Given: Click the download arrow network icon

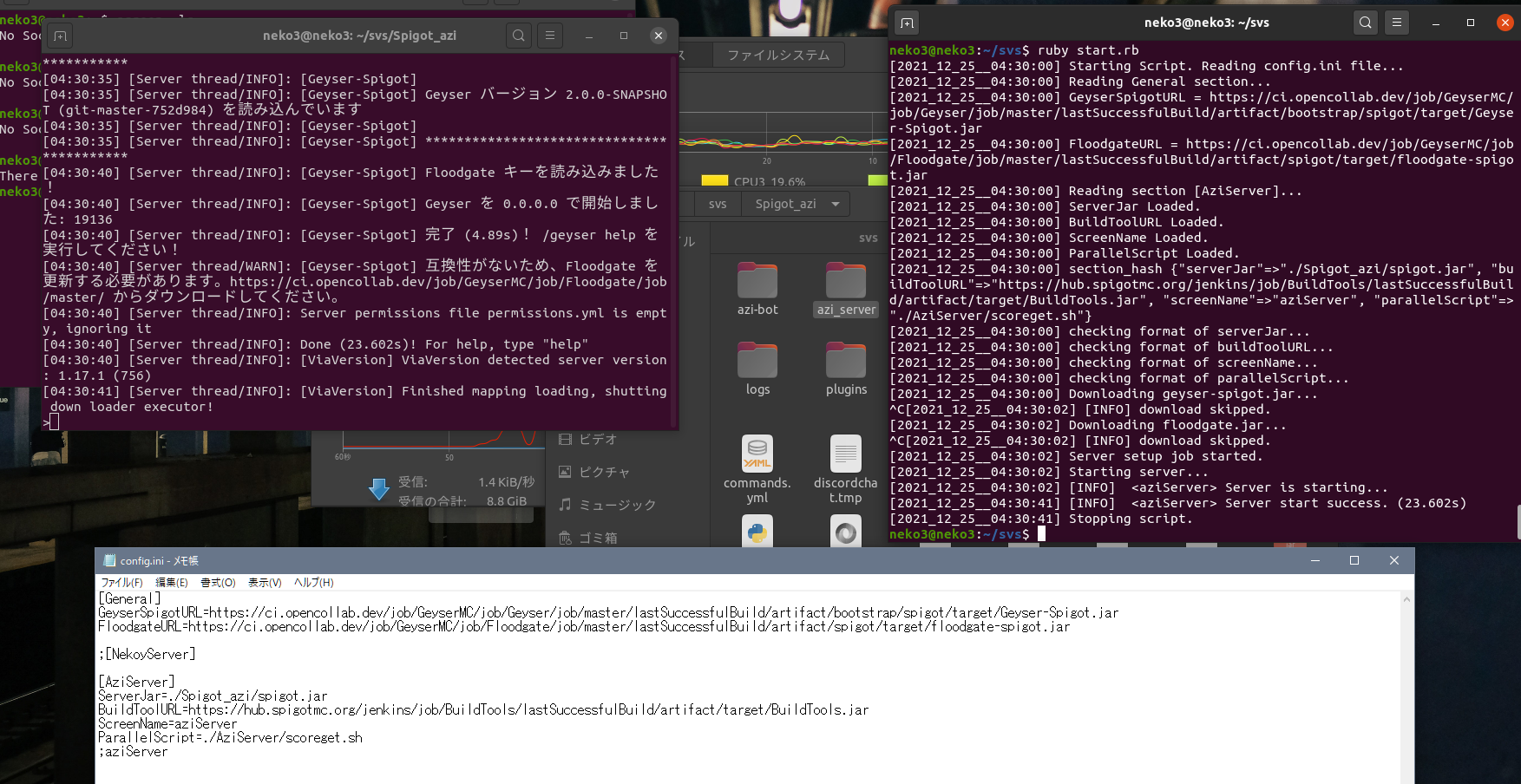Looking at the screenshot, I should point(379,489).
